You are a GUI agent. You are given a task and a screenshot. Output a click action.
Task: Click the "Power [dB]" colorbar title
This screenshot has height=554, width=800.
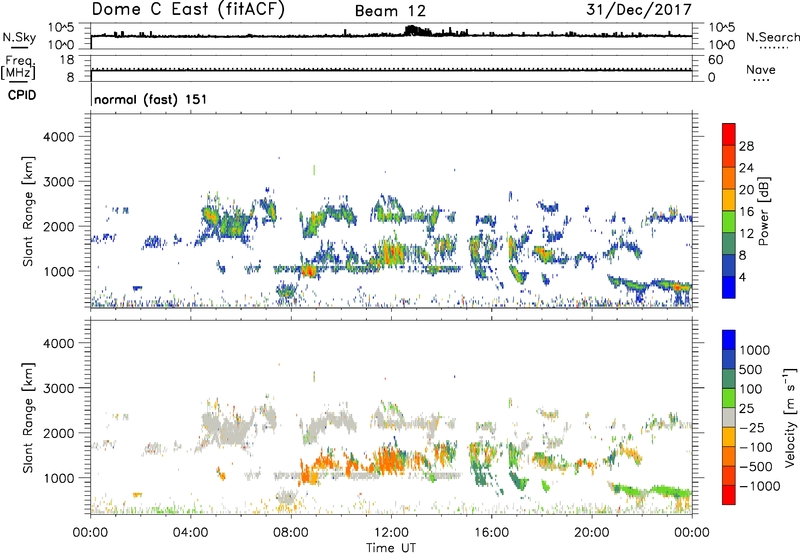pyautogui.click(x=763, y=211)
